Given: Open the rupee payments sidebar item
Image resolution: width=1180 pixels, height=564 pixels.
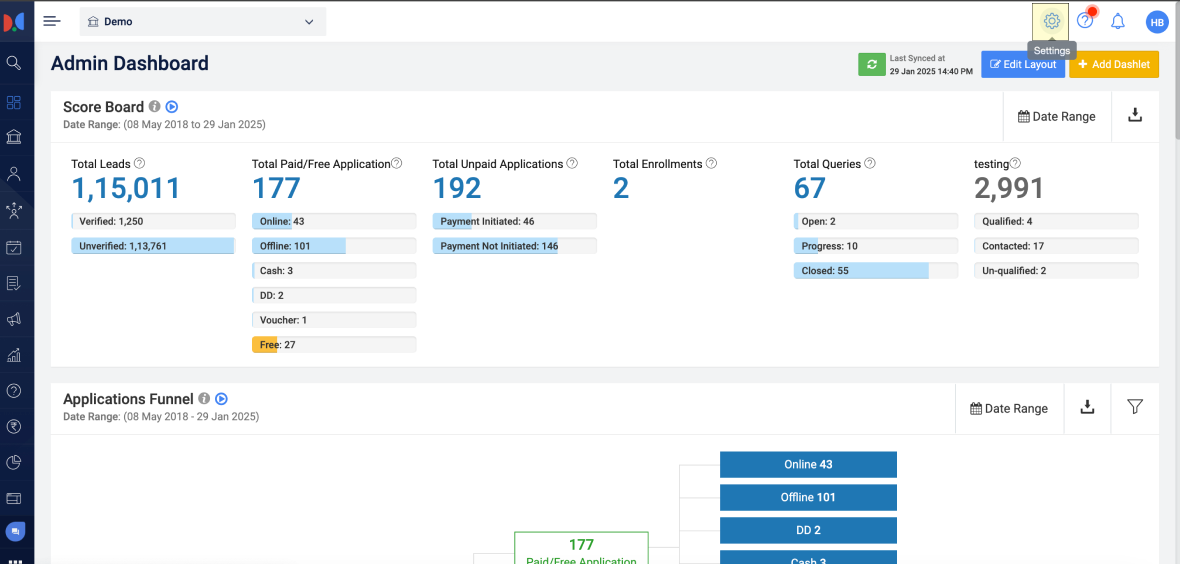Looking at the screenshot, I should pos(14,426).
